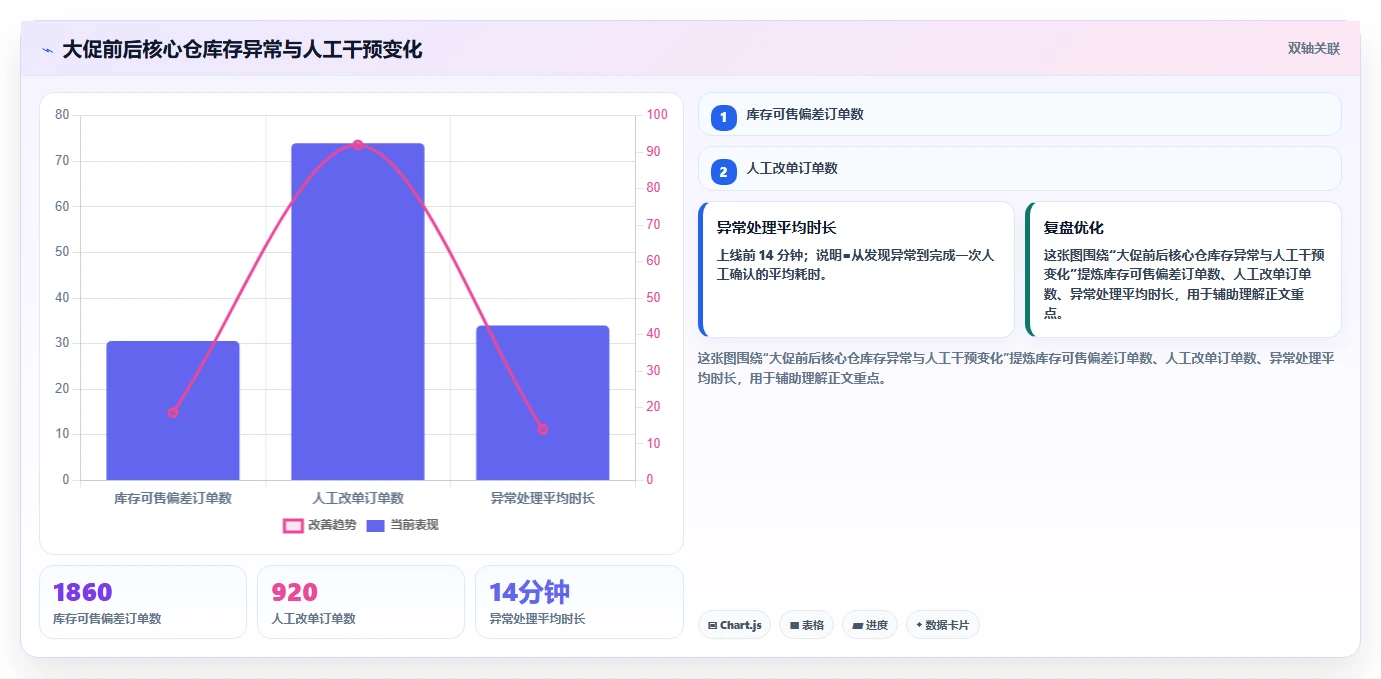The image size is (1381, 679).
Task: Open the 1860 库存可售偏差订单数 stat card
Action: pos(143,602)
